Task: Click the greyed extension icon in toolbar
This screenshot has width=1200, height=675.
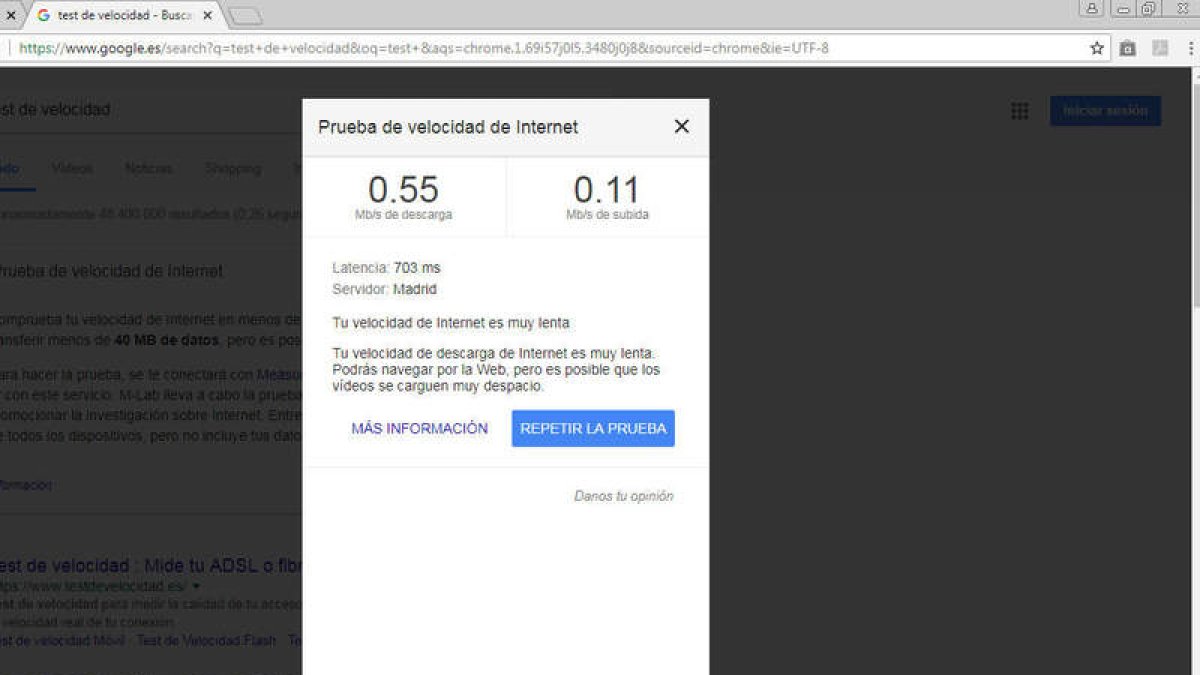Action: [1160, 48]
